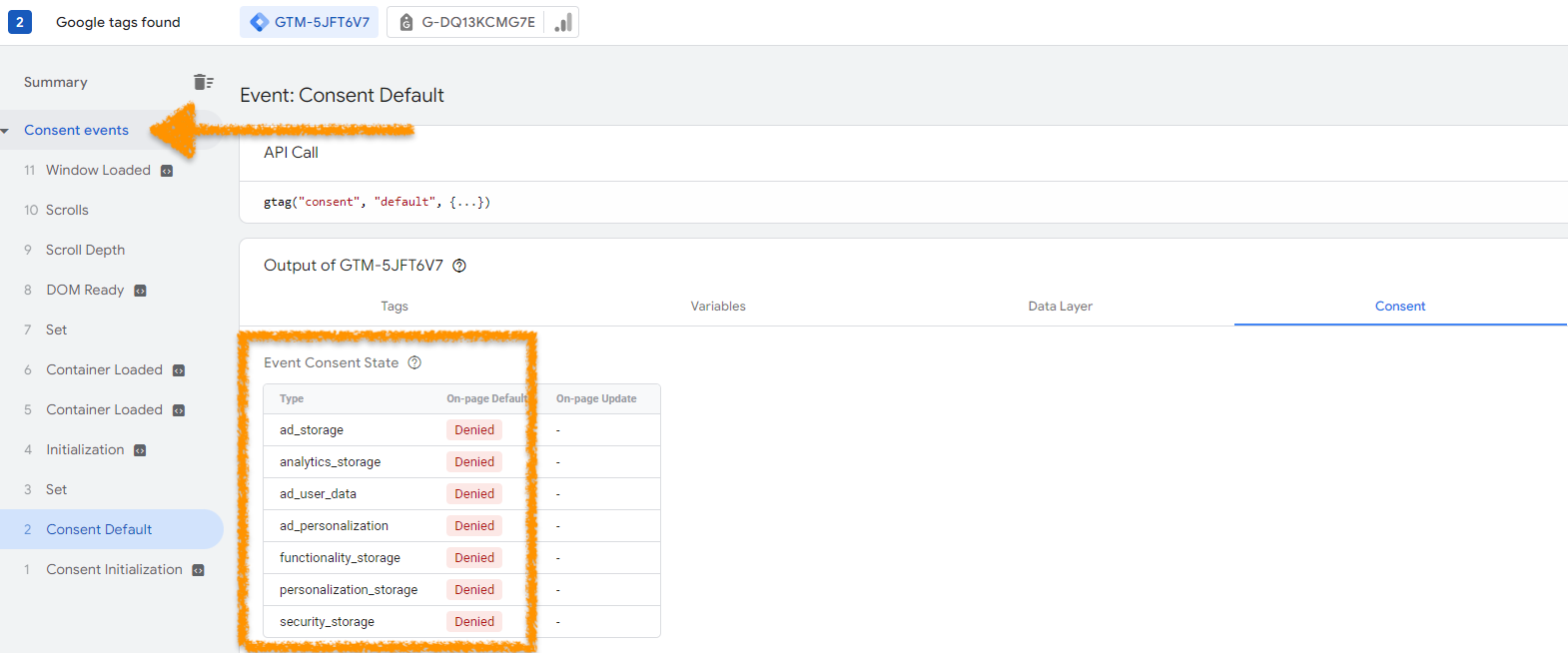The image size is (1568, 653).
Task: Switch to the Tags tab
Action: 394,307
